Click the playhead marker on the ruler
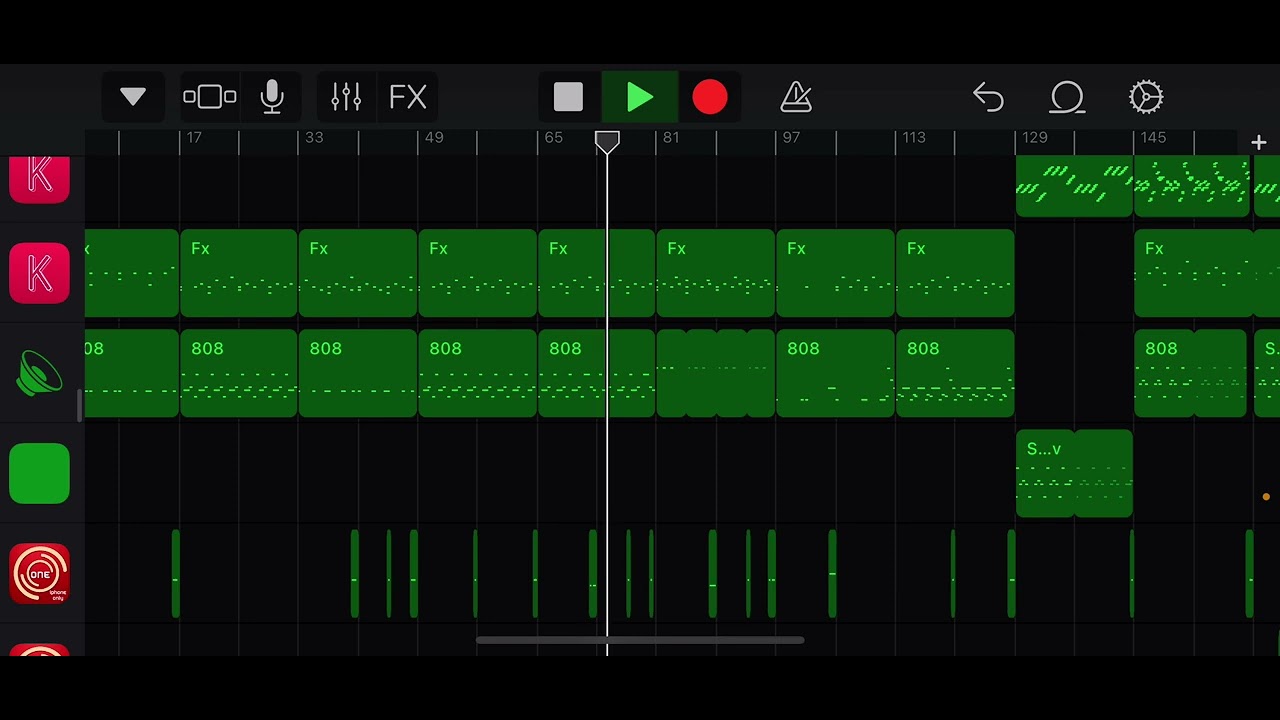Image resolution: width=1280 pixels, height=720 pixels. click(x=607, y=142)
